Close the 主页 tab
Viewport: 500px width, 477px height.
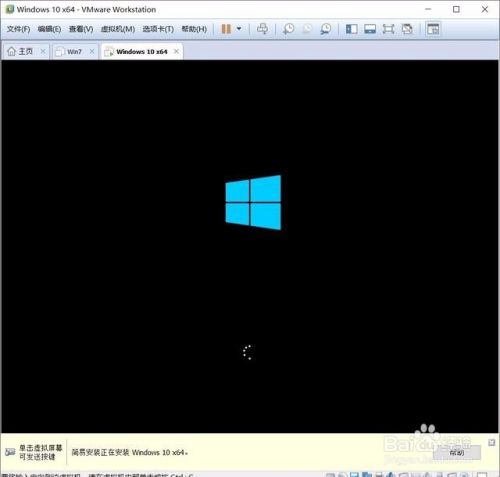pos(43,51)
